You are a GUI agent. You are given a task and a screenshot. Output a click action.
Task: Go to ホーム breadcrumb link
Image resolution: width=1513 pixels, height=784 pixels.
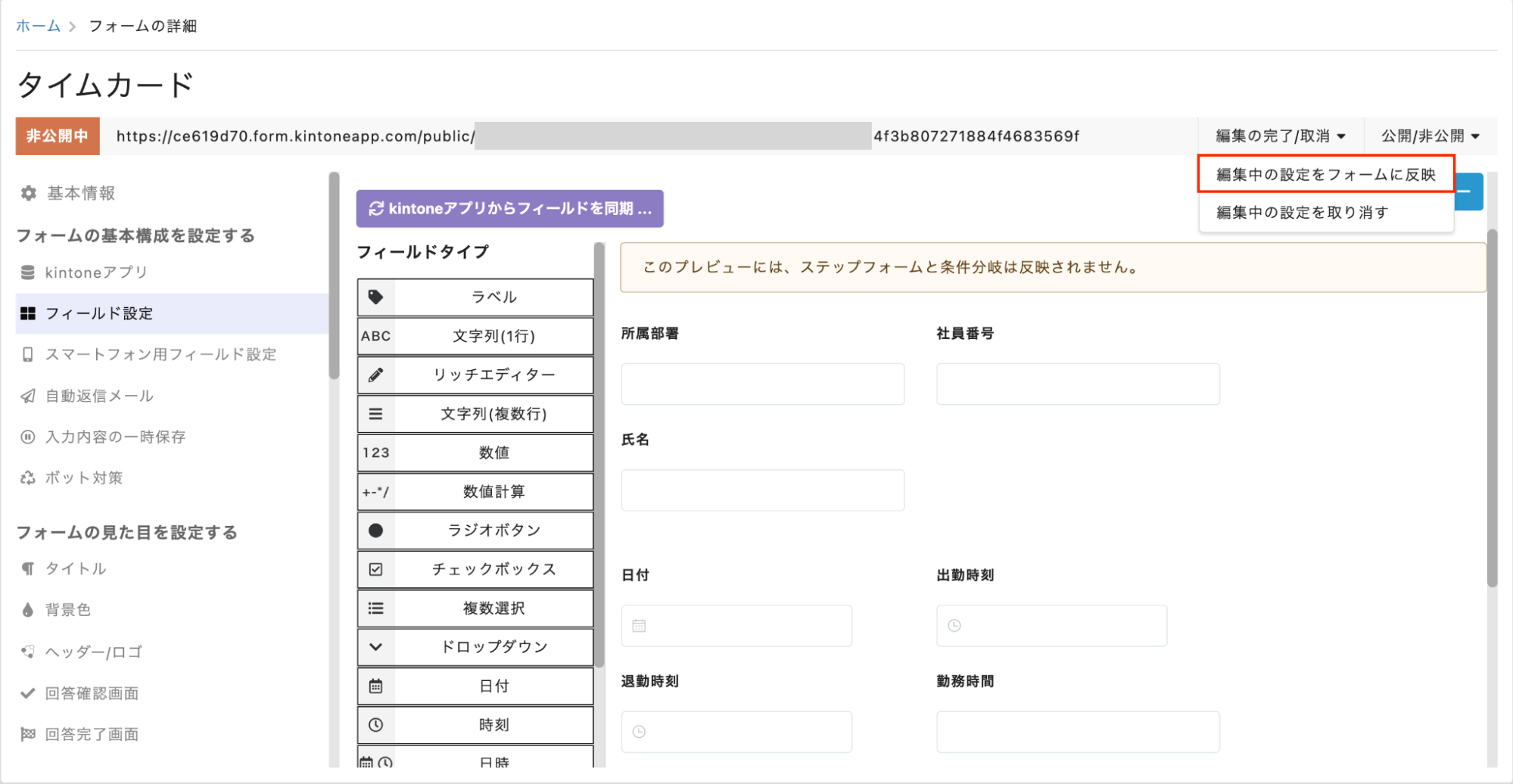pos(38,26)
